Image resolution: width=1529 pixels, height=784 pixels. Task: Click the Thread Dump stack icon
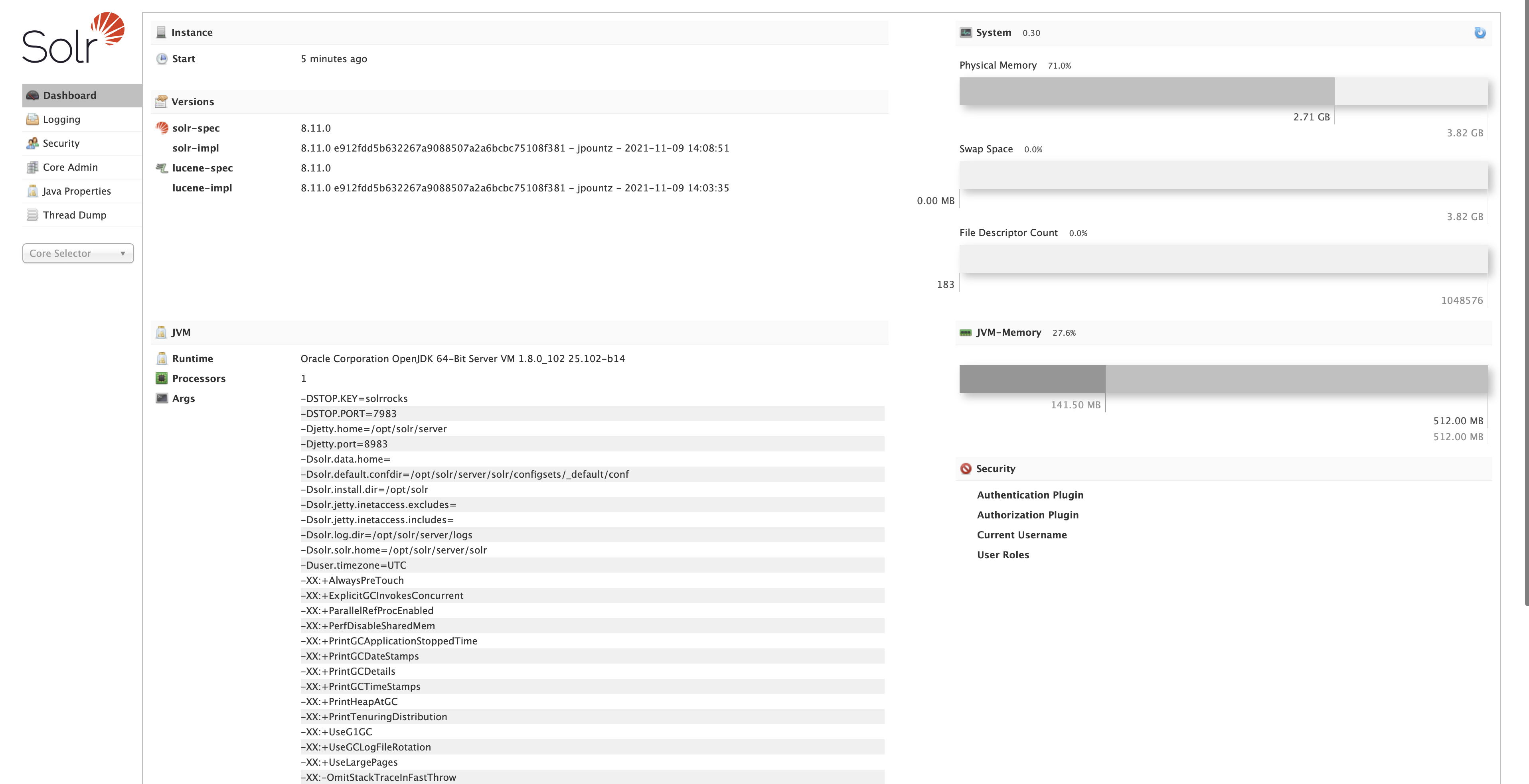click(33, 215)
